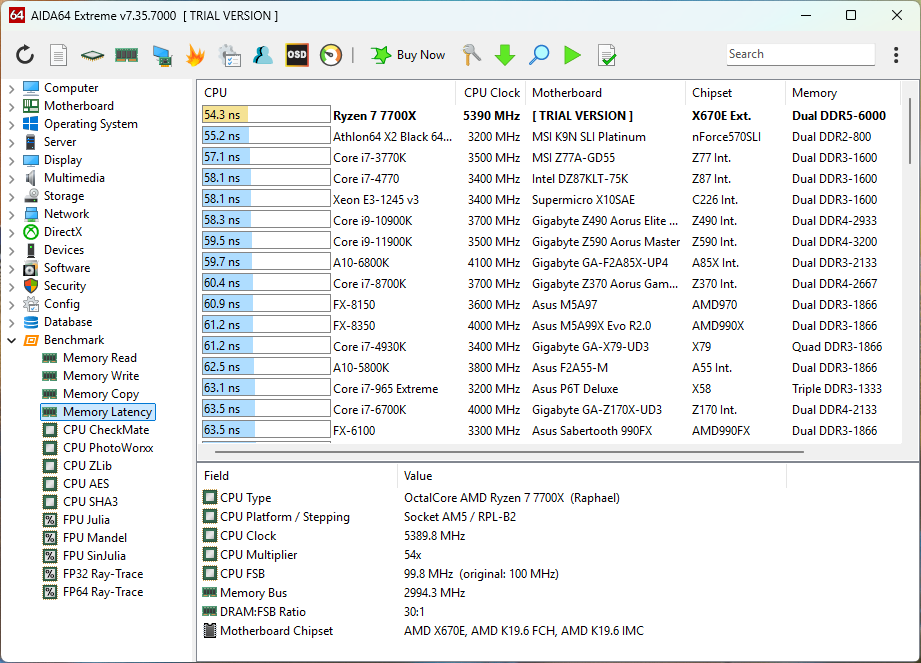This screenshot has height=663, width=921.
Task: Expand the Storage tree node
Action: click(12, 196)
